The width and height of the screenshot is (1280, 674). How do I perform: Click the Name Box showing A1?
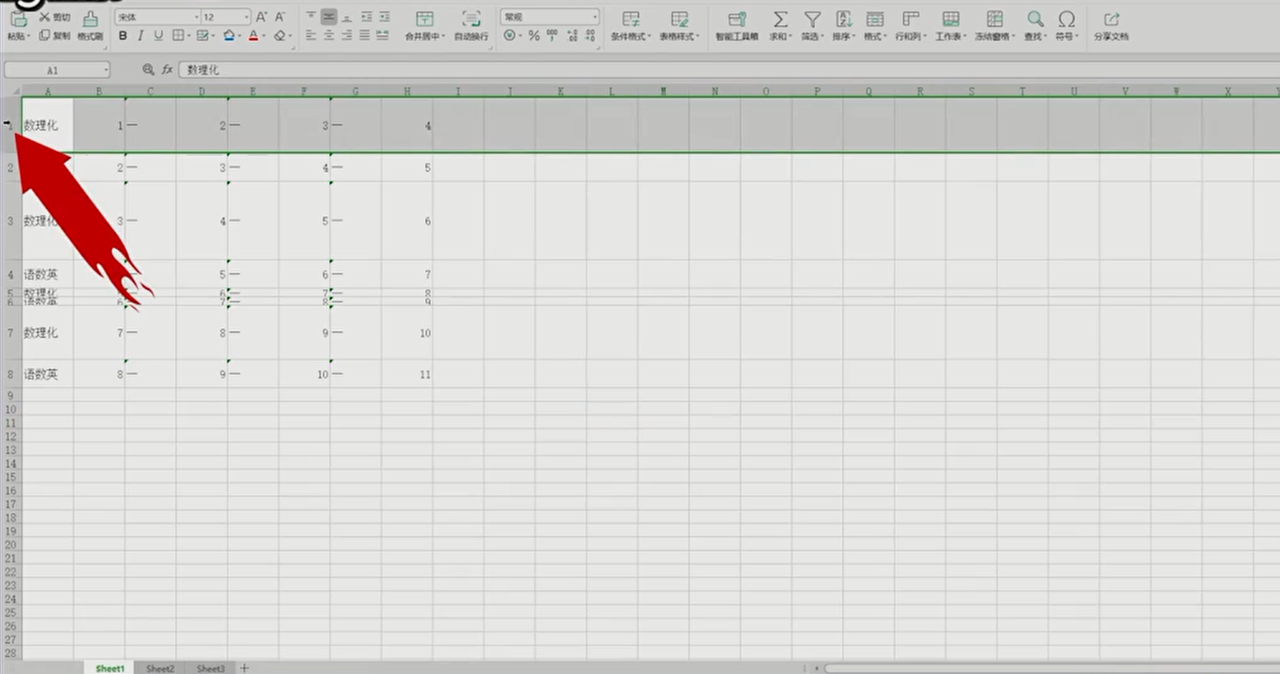tap(57, 70)
